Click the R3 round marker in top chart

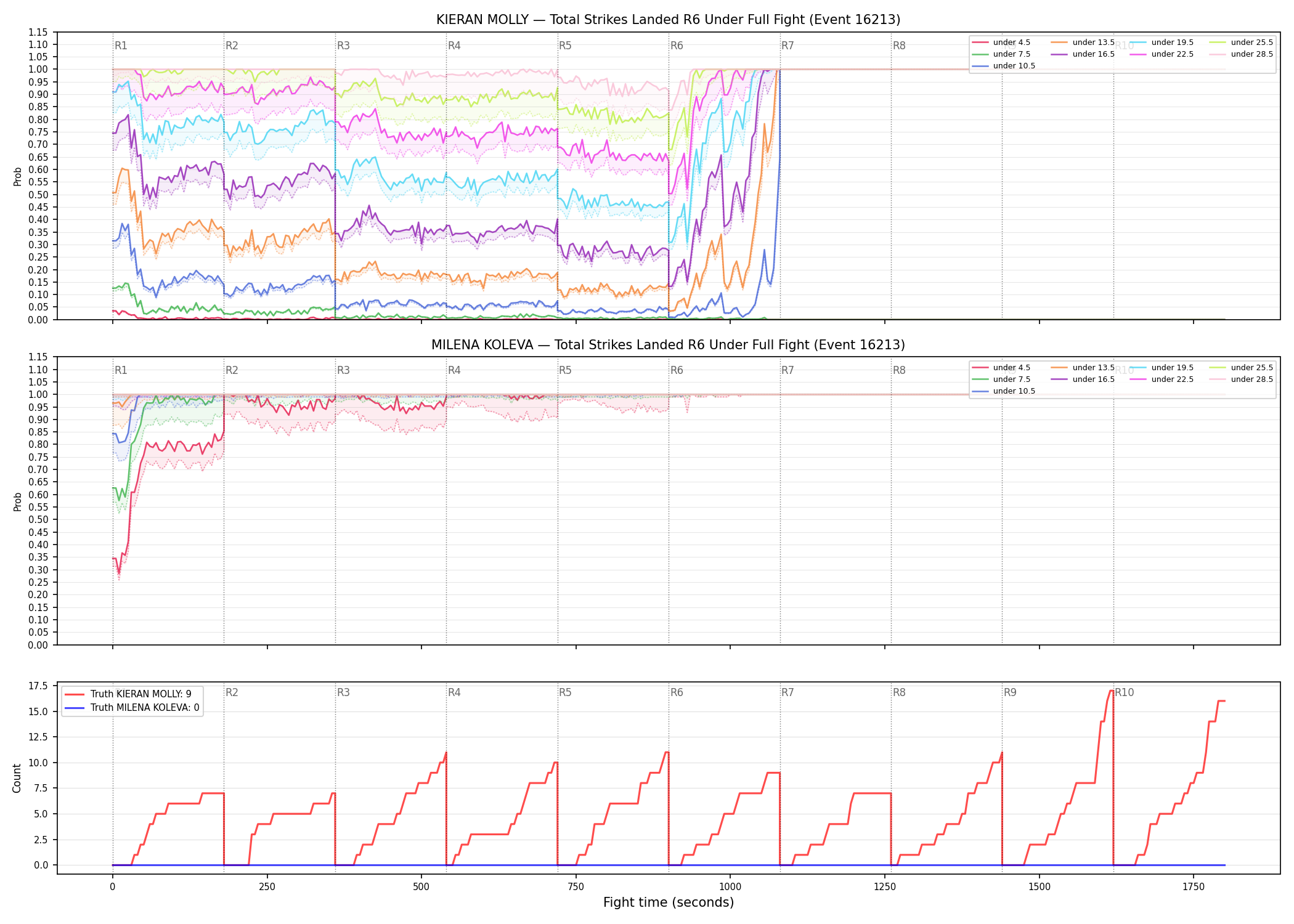point(343,46)
